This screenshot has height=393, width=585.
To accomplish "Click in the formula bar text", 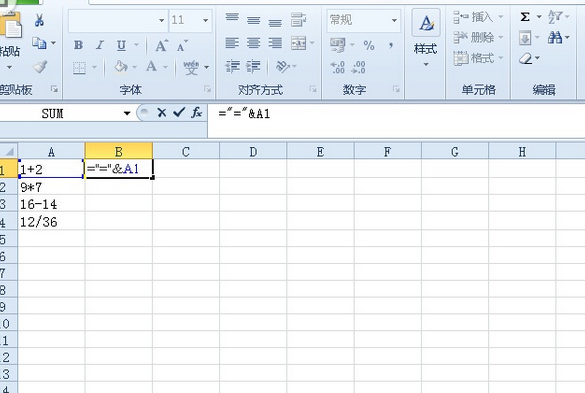I will (244, 113).
